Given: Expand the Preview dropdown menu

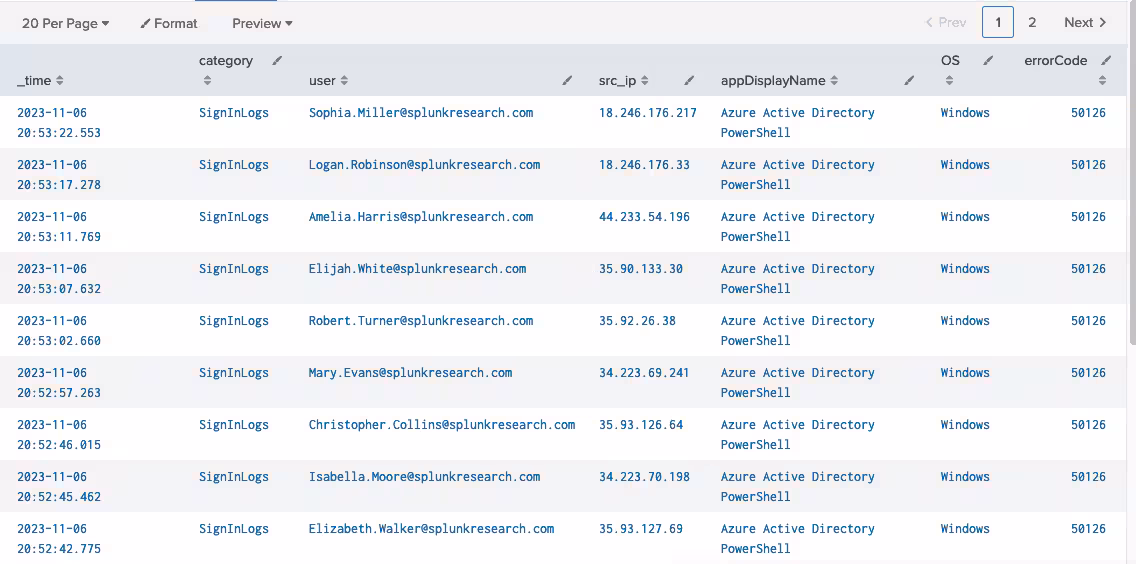Looking at the screenshot, I should 262,23.
